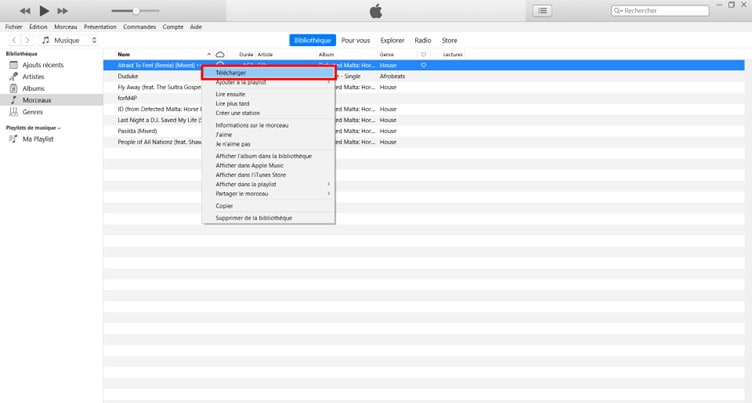
Task: Go back with the left navigation arrow
Action: coord(14,40)
